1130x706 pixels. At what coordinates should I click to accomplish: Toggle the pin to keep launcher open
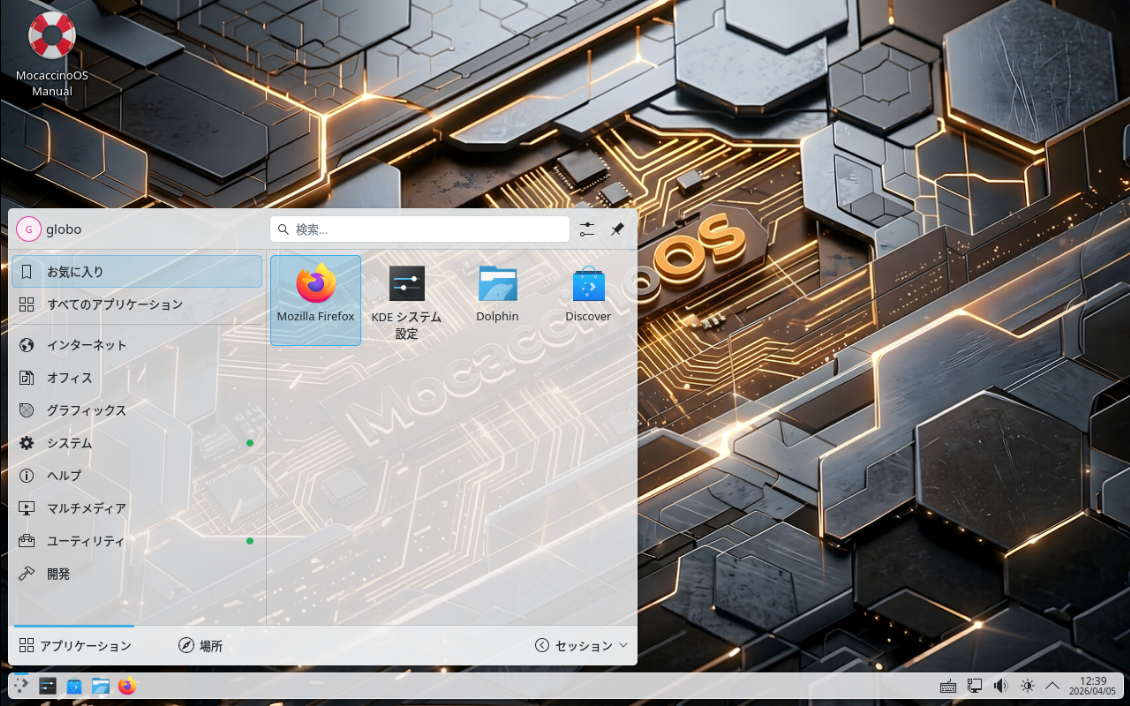tap(617, 230)
